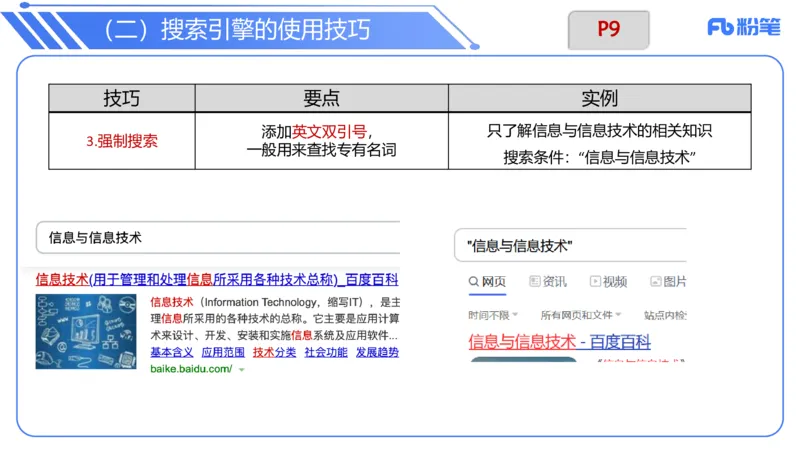The image size is (800, 450).
Task: Open the 时间不限 filter dropdown
Action: click(493, 315)
